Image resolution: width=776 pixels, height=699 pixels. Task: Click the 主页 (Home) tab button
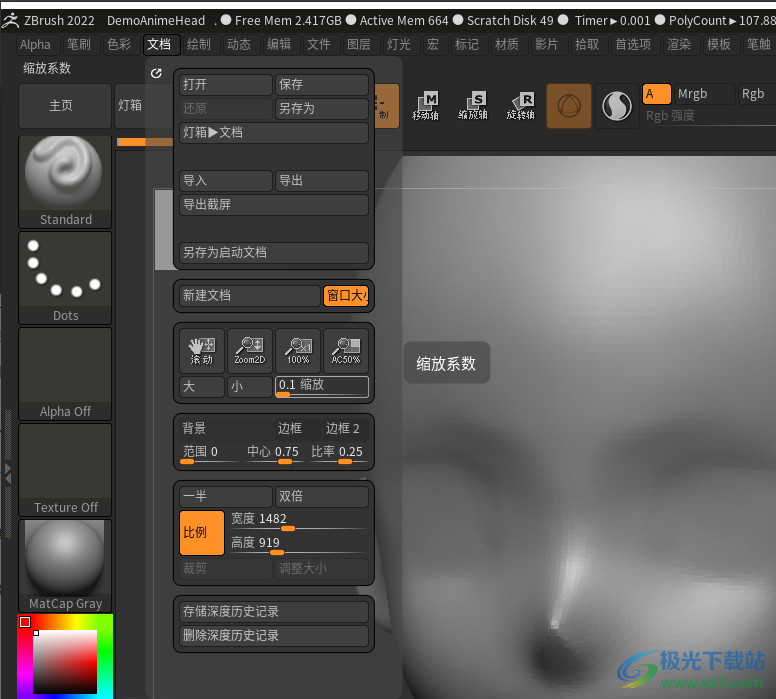coord(65,105)
